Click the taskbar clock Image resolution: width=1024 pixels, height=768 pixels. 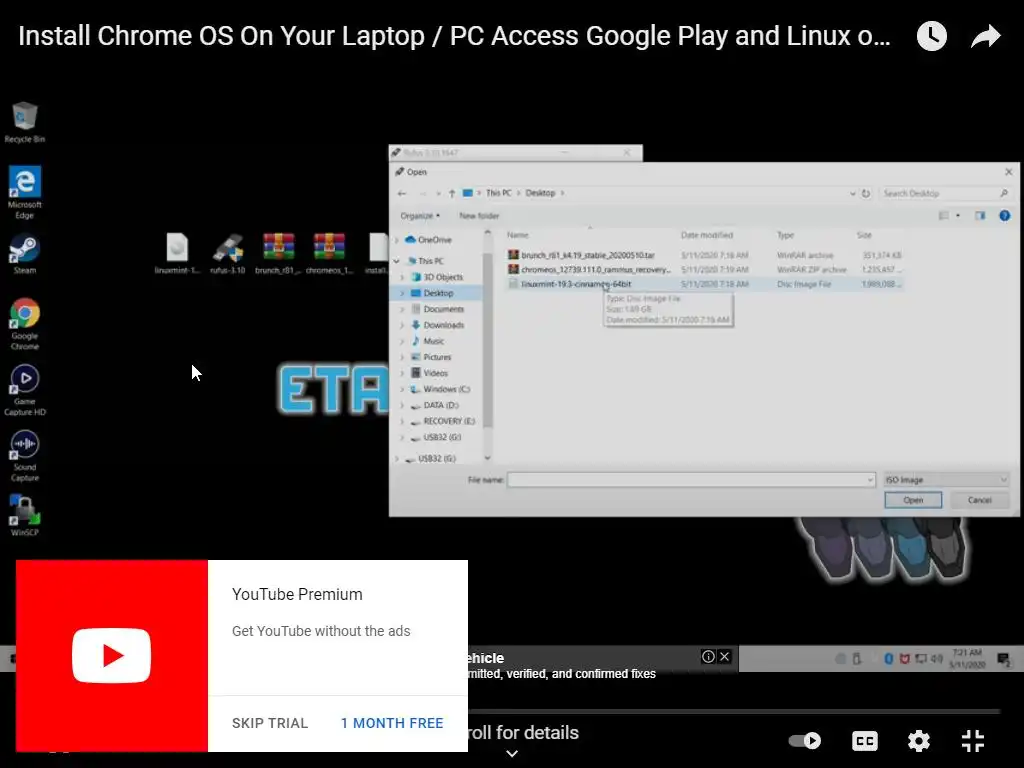(967, 658)
